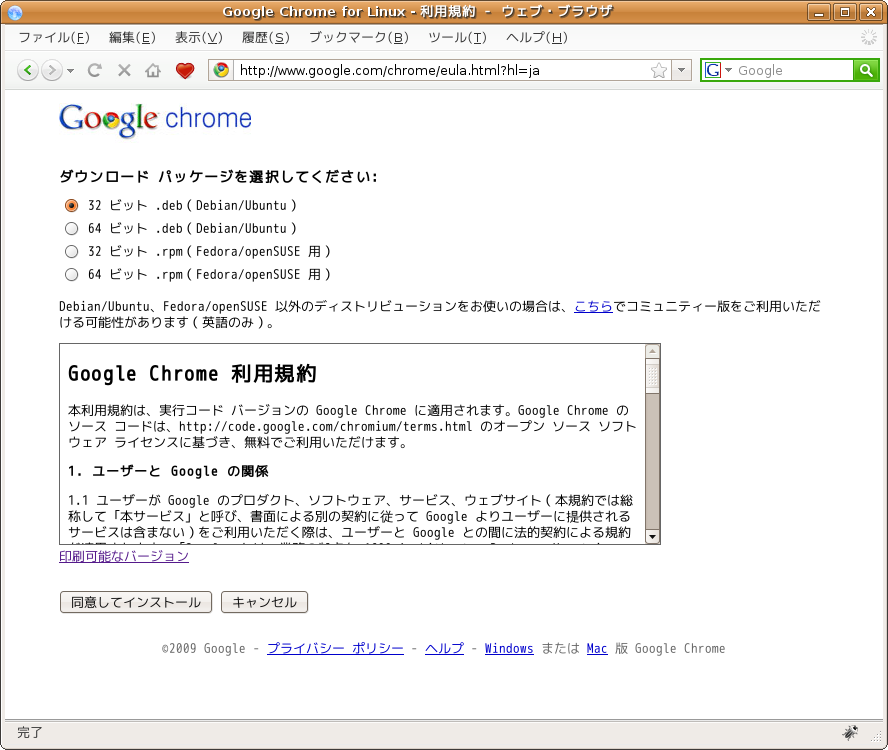Reload the current page
The height and width of the screenshot is (750, 888).
(95, 70)
